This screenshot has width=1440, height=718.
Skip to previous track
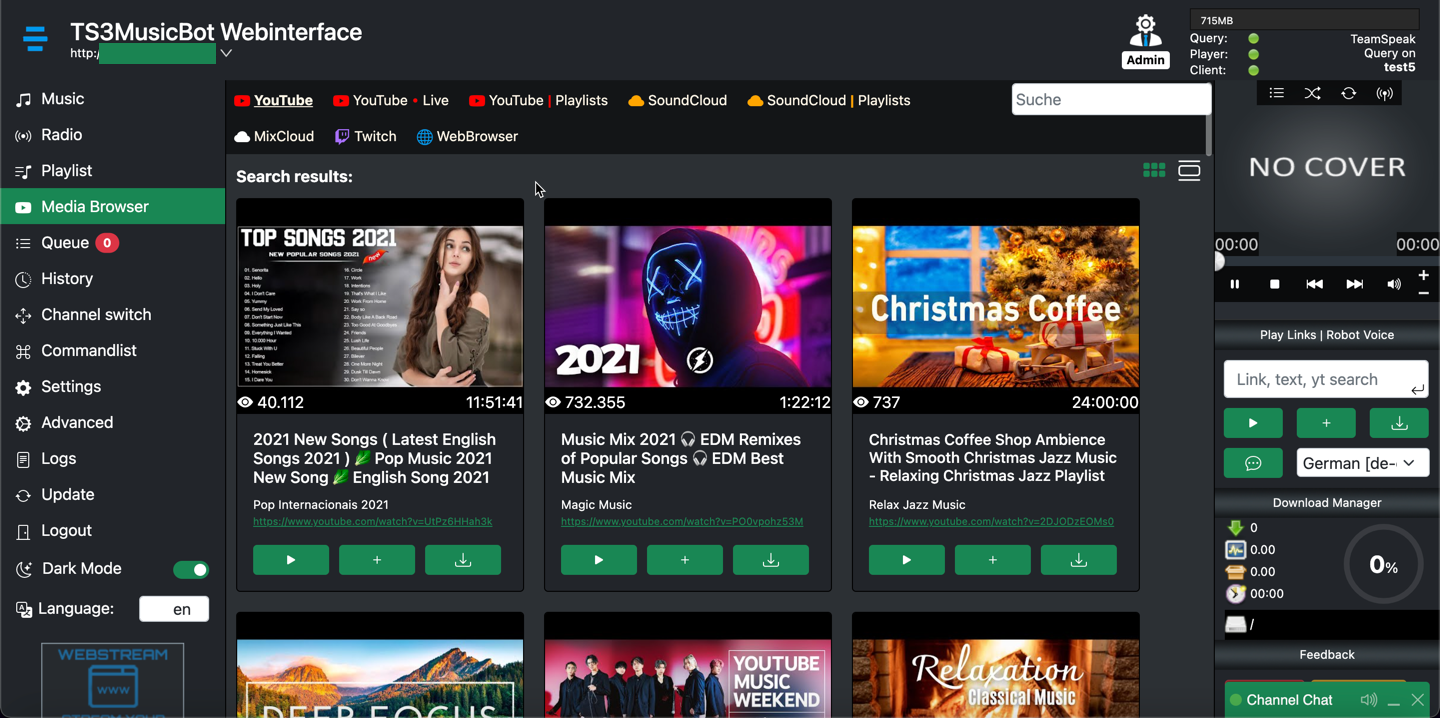coord(1314,284)
